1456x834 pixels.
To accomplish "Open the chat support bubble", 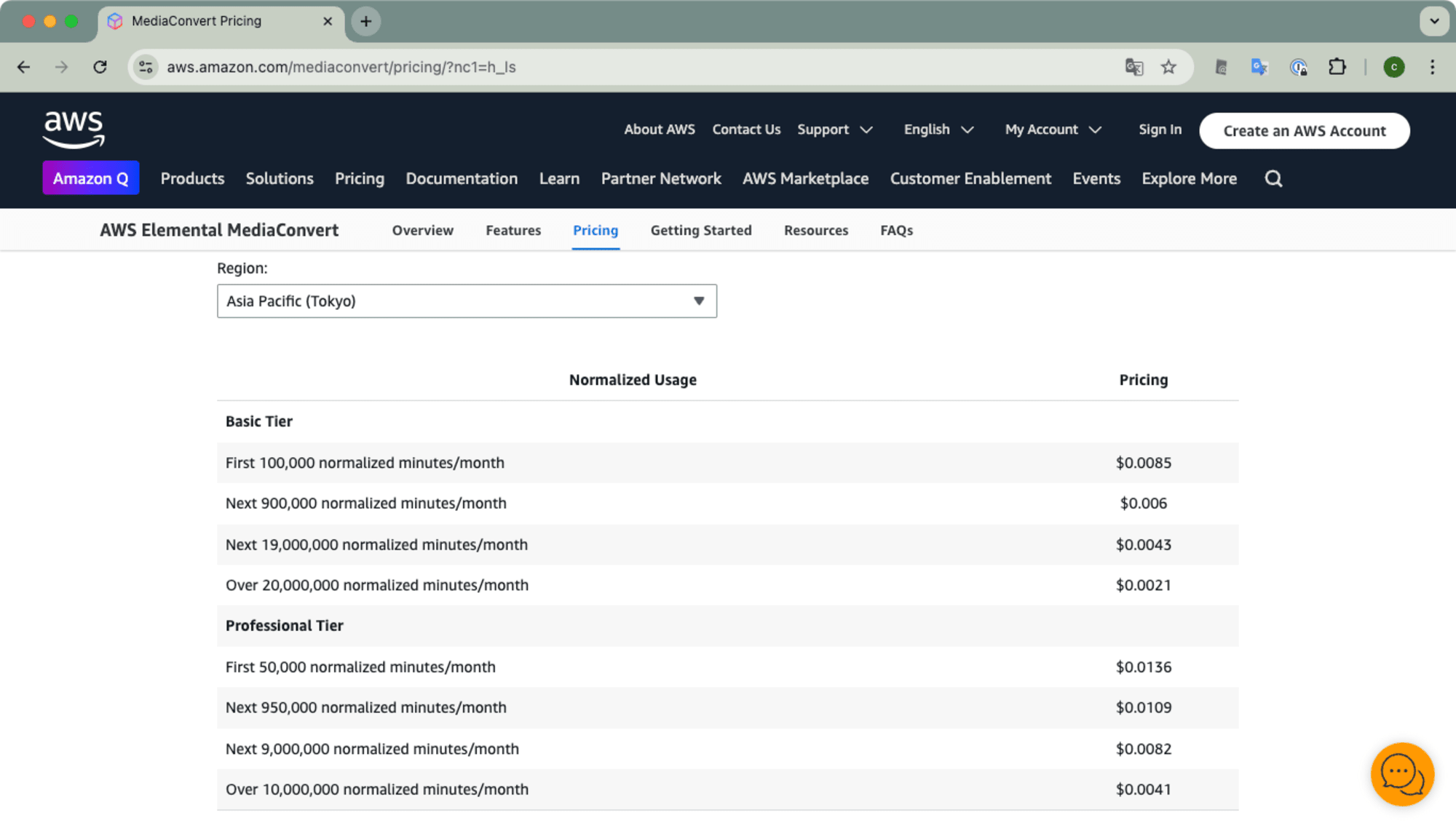I will click(x=1402, y=774).
